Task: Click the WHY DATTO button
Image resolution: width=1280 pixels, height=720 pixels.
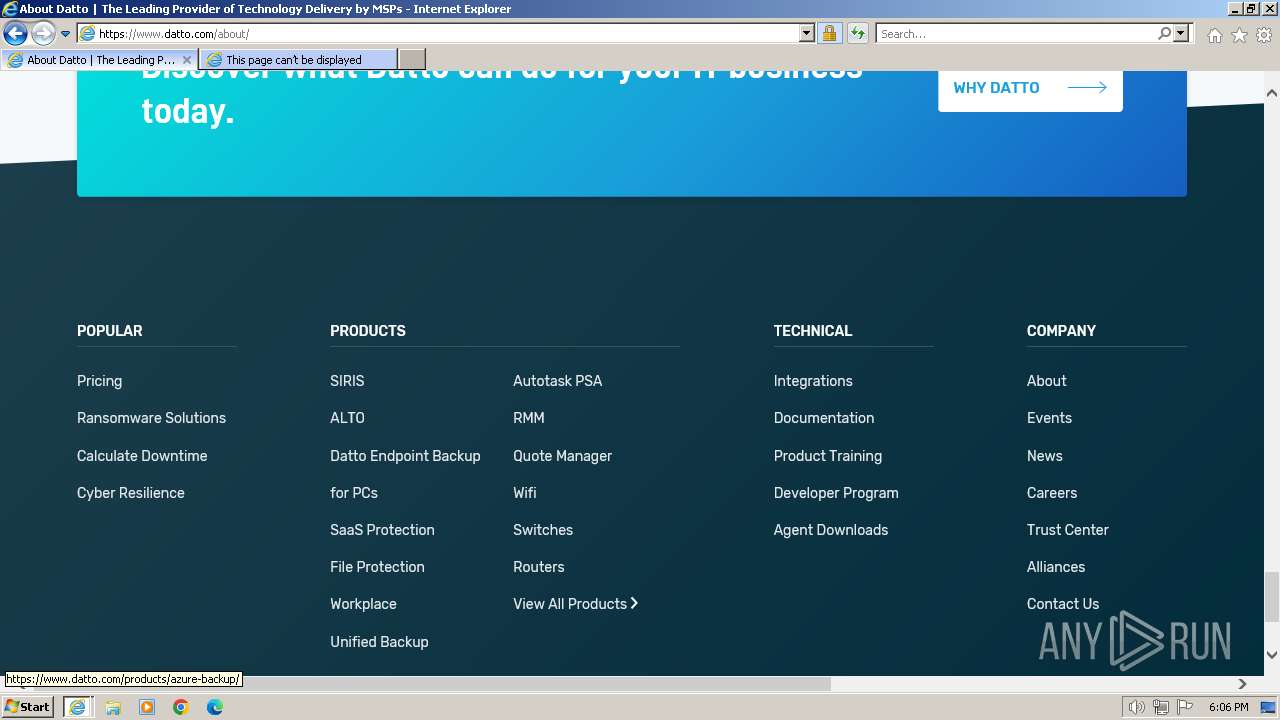Action: point(1030,88)
